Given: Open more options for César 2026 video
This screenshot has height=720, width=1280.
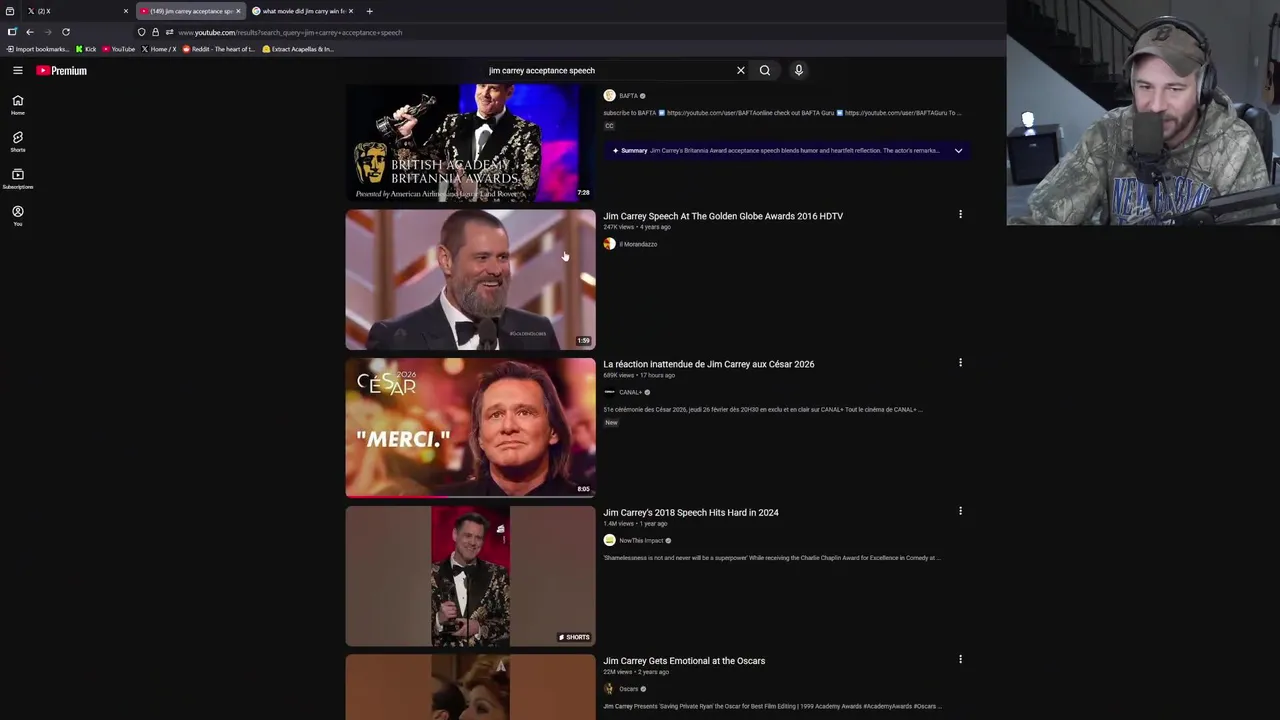Looking at the screenshot, I should pyautogui.click(x=960, y=362).
